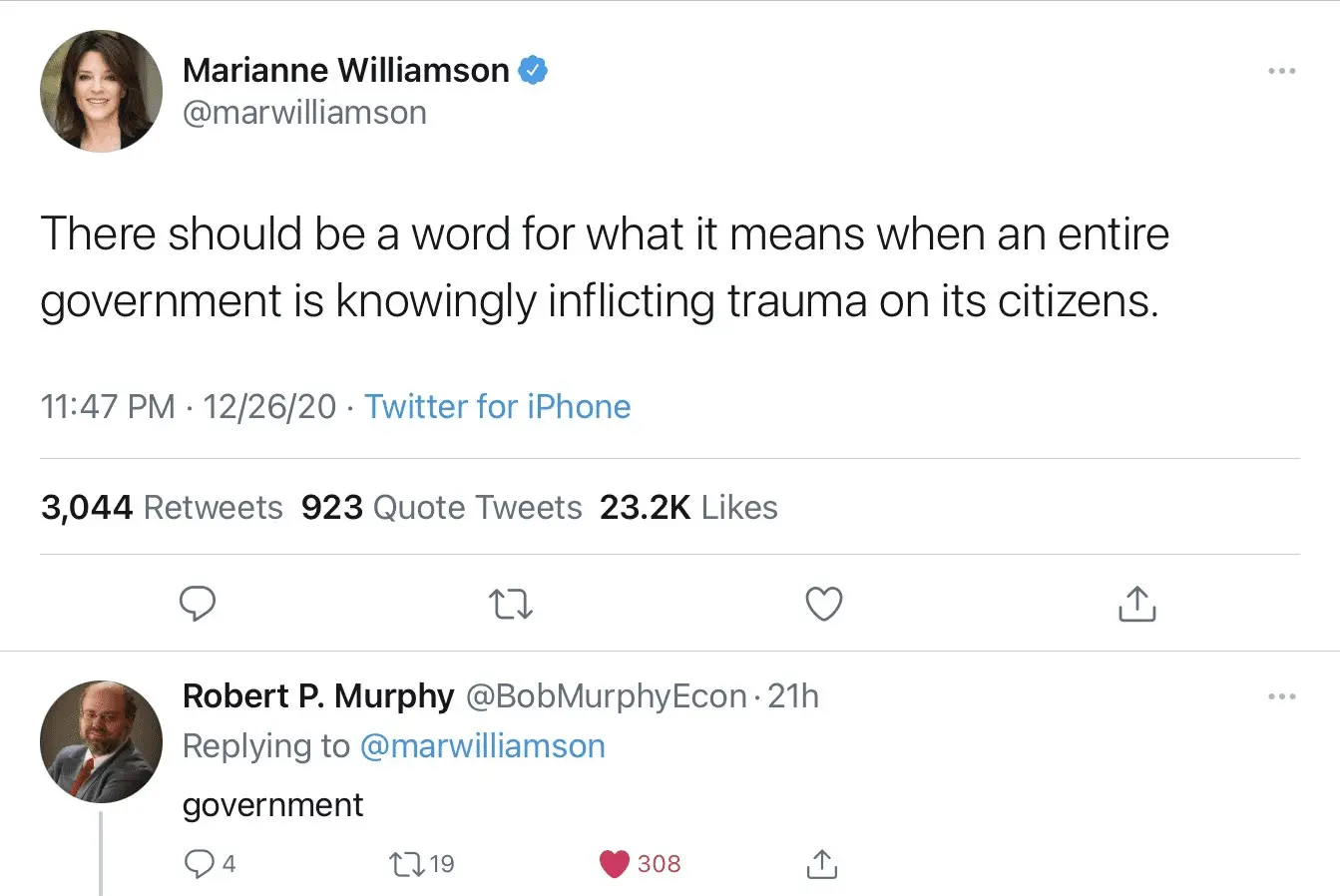View the 23.2K Likes list
This screenshot has height=896, width=1340.
pyautogui.click(x=688, y=508)
